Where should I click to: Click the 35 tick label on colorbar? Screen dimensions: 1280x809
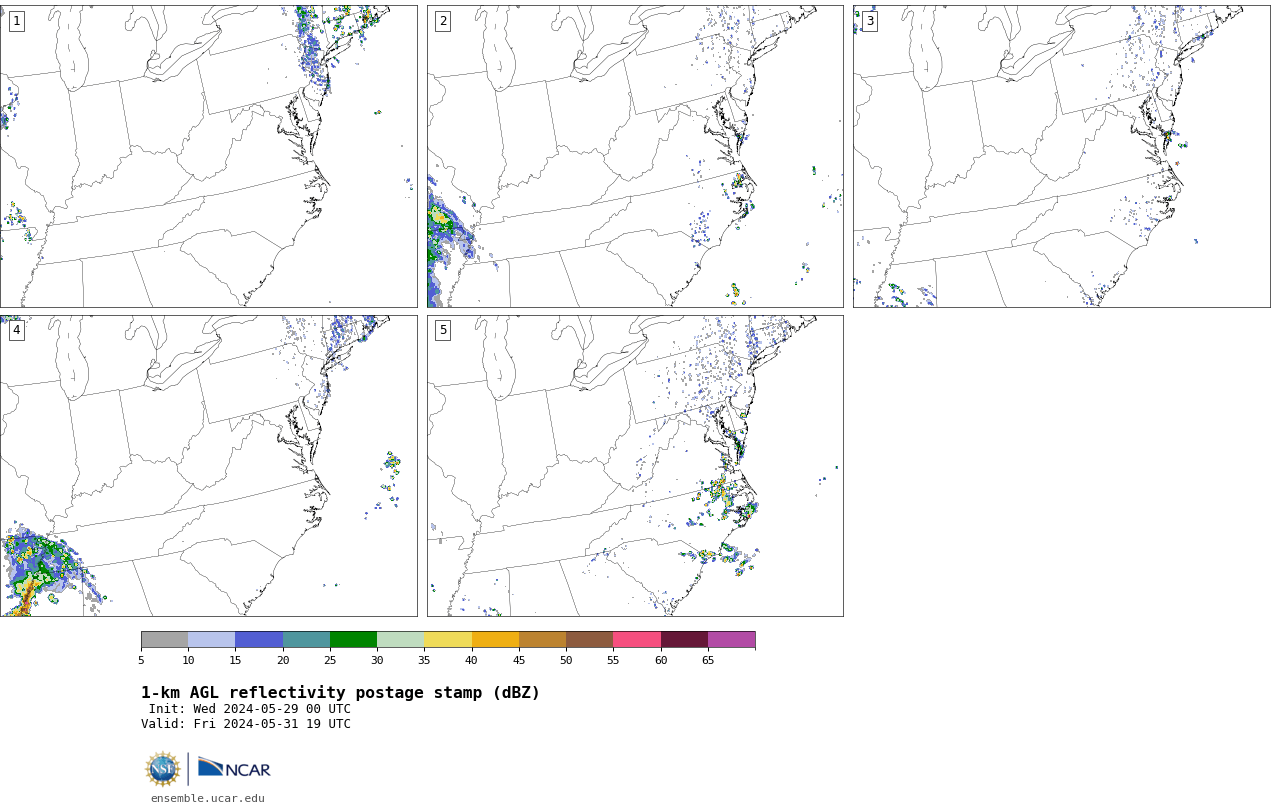pos(424,660)
